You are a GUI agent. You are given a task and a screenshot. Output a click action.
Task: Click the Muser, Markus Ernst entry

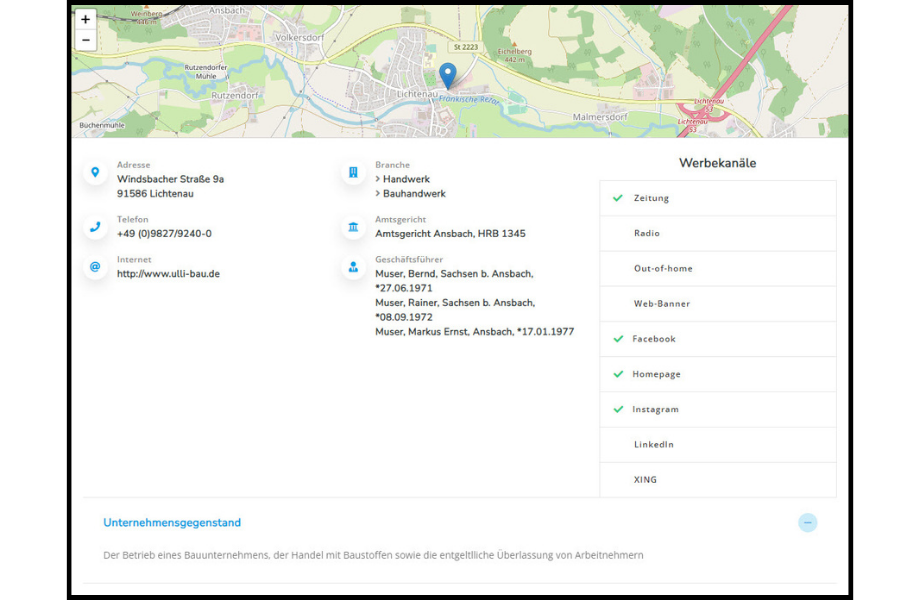click(x=474, y=332)
